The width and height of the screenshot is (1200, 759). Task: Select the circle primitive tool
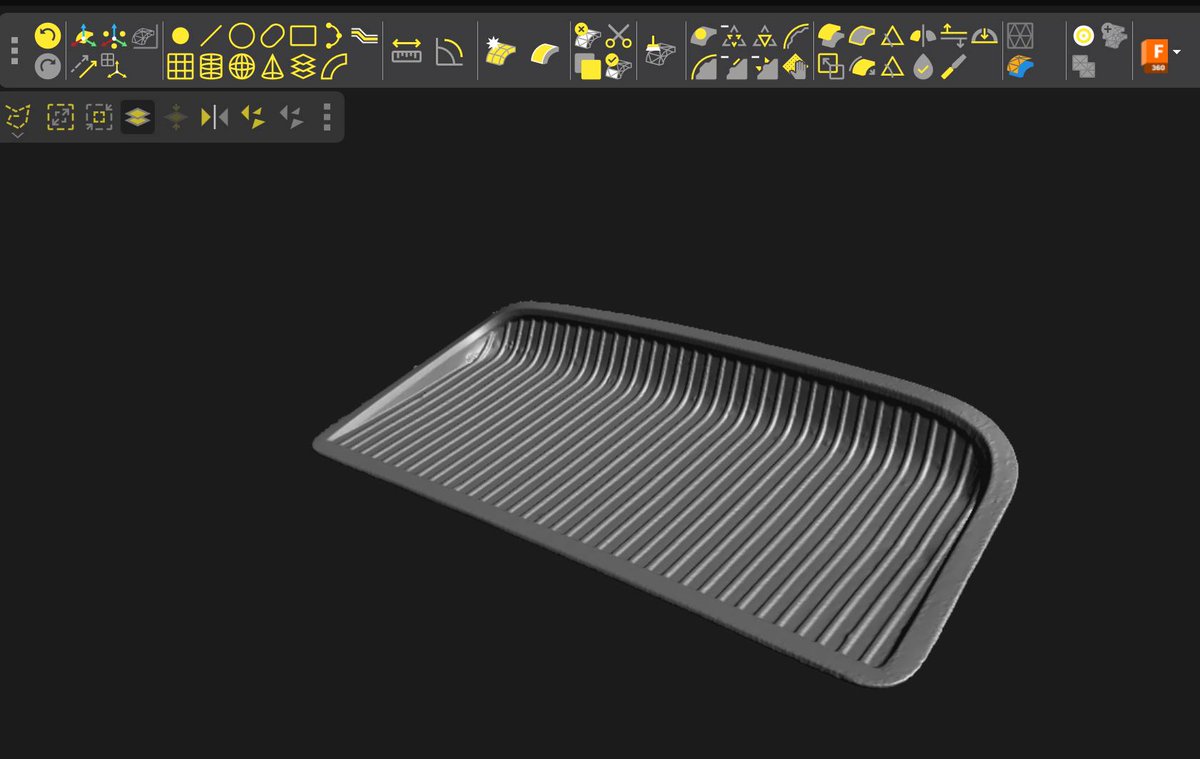click(x=243, y=38)
